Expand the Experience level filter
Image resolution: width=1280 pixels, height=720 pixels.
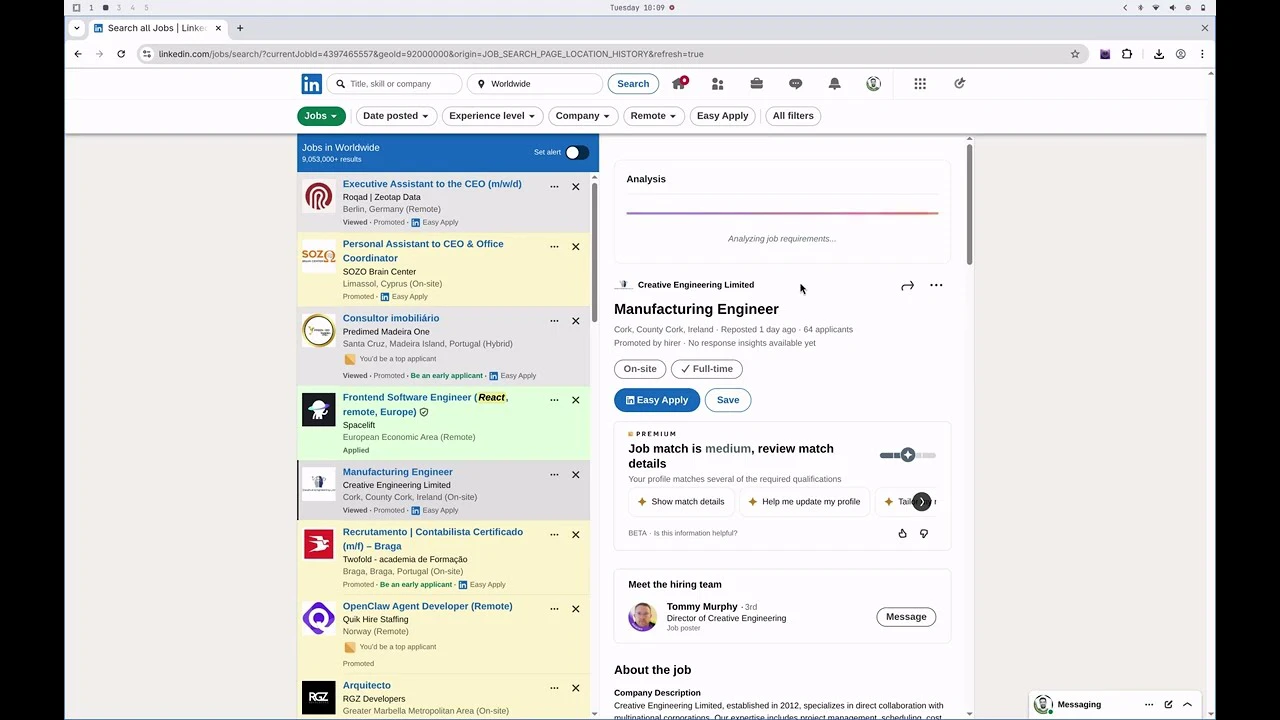(492, 116)
